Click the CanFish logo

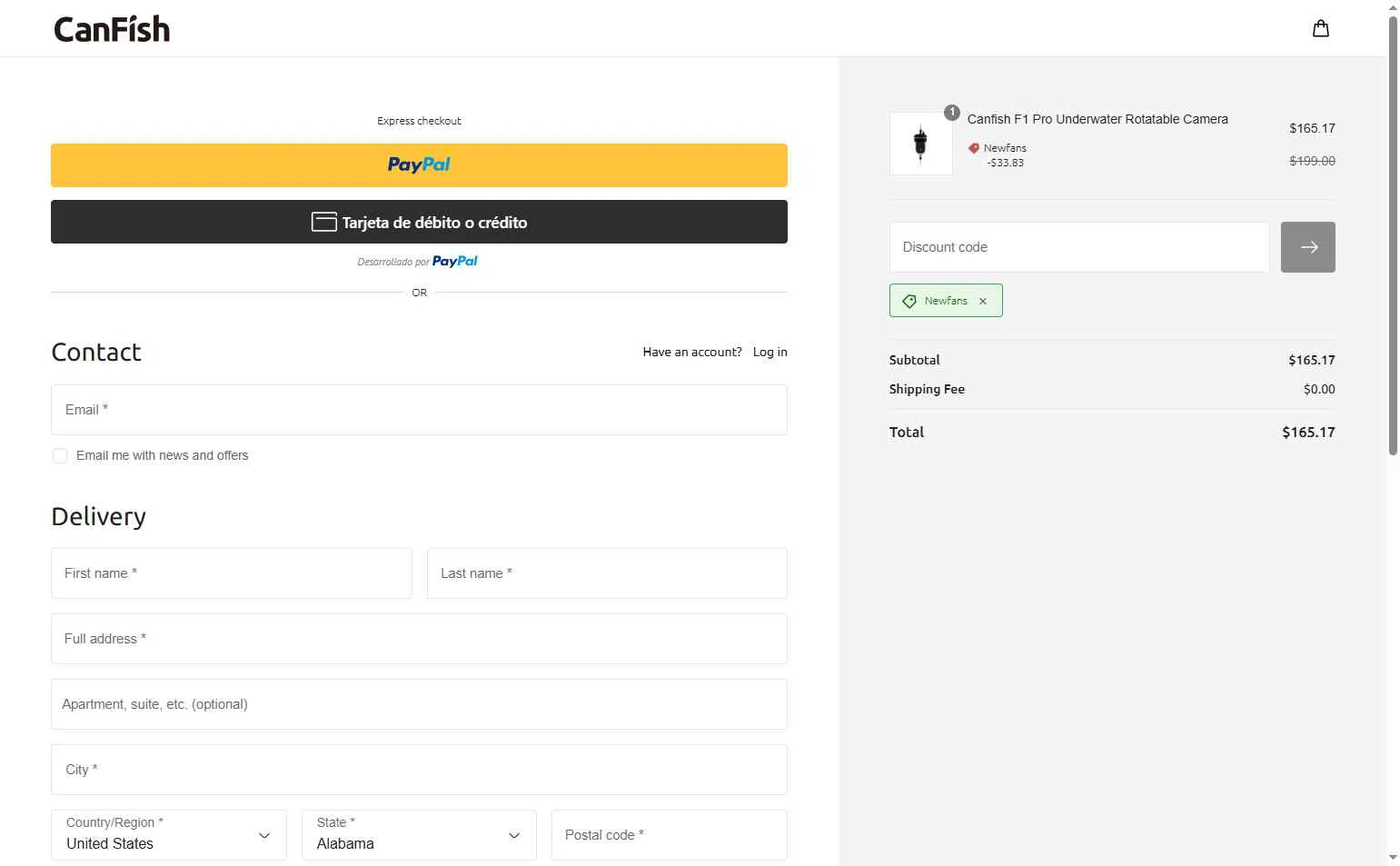(x=112, y=29)
